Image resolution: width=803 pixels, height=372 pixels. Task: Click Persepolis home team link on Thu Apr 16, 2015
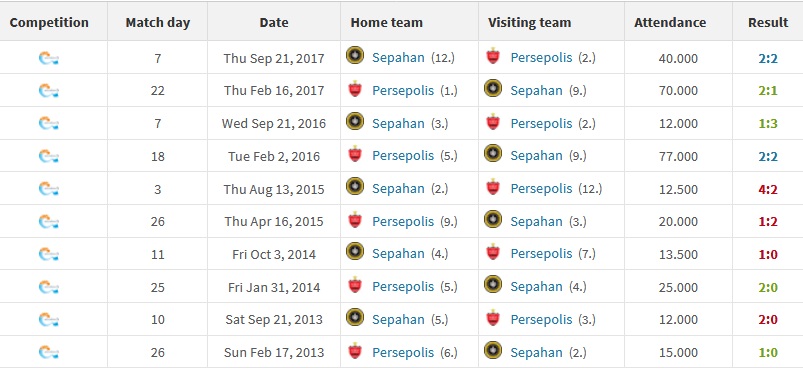[x=403, y=221]
